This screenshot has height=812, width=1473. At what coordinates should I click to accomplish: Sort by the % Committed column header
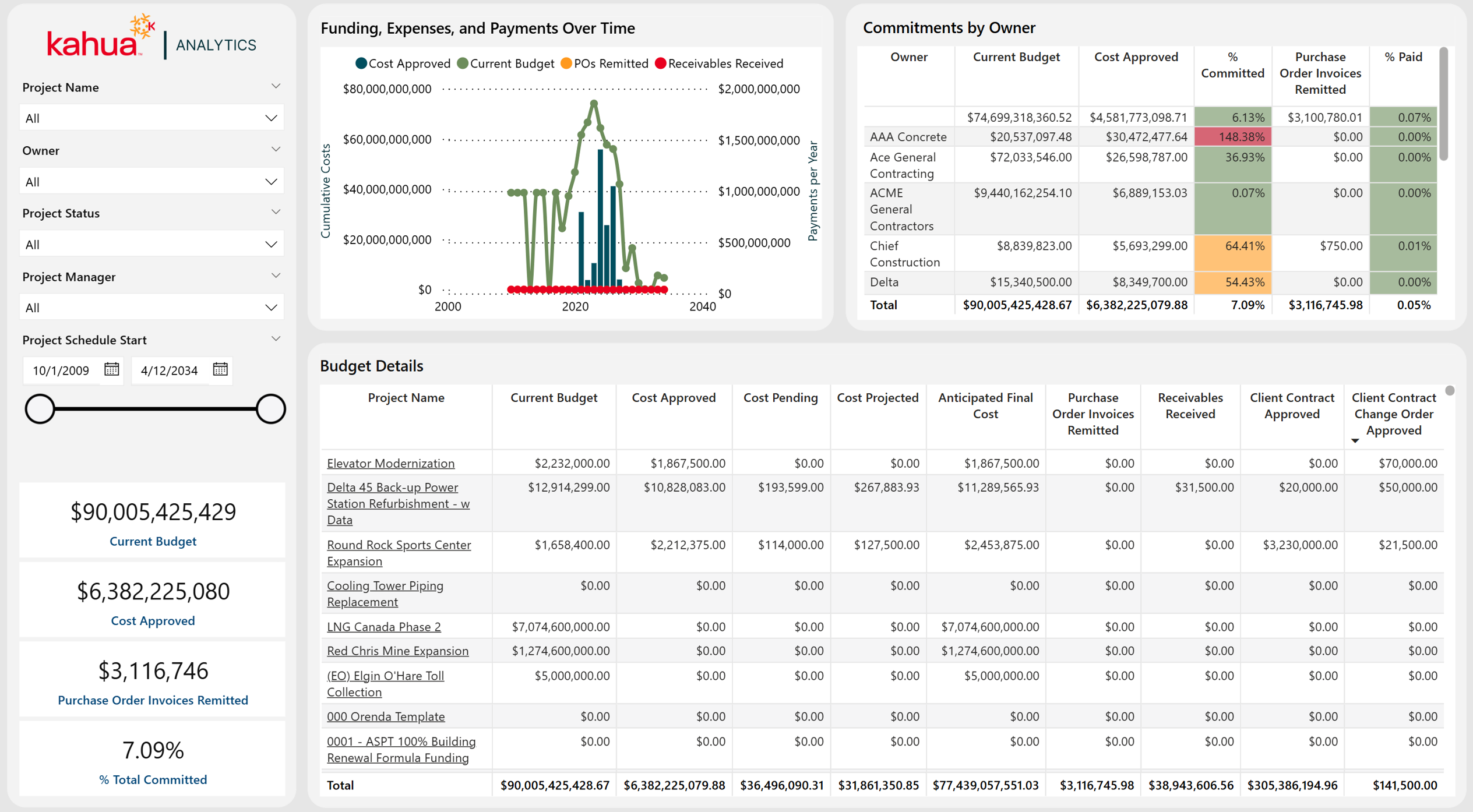[1232, 65]
